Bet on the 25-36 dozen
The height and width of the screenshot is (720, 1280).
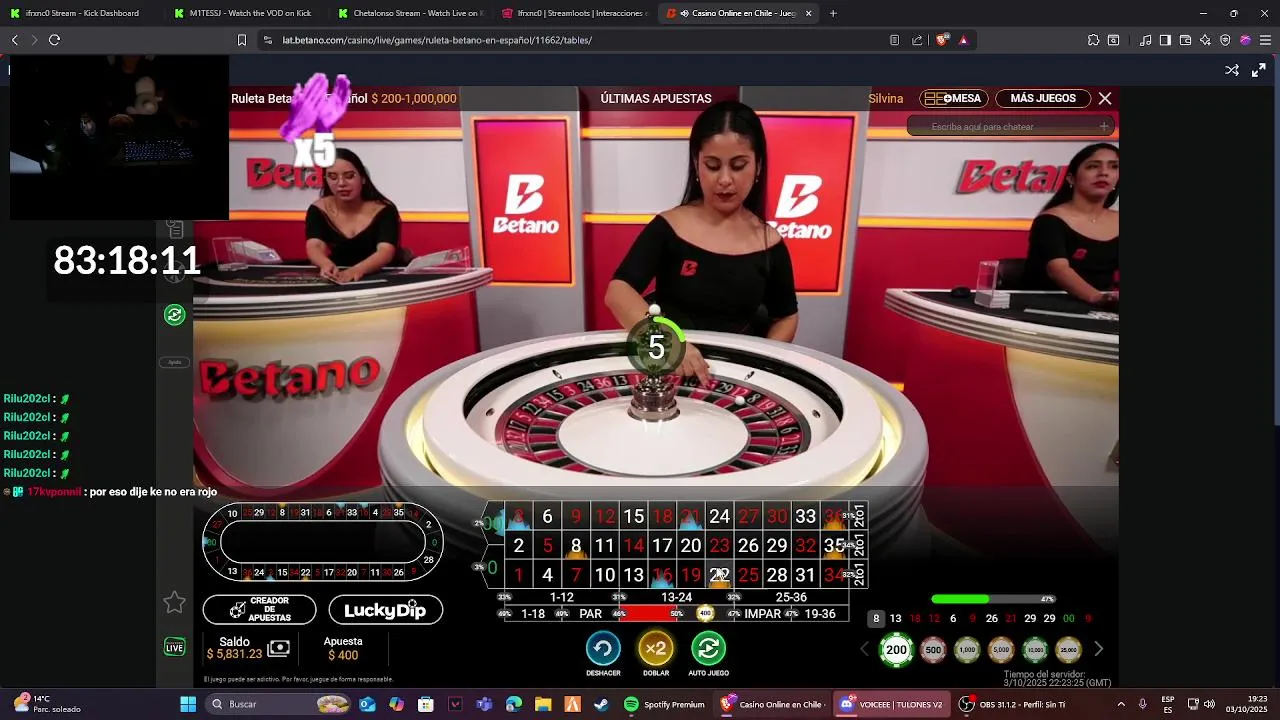(x=791, y=597)
